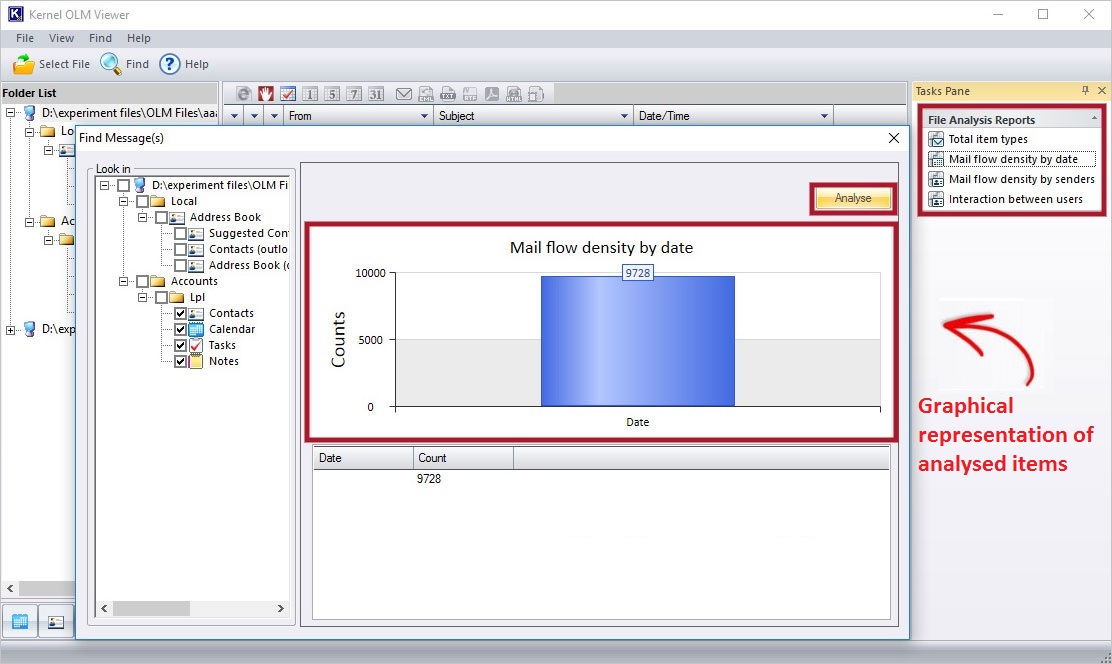The width and height of the screenshot is (1112, 664).
Task: Click the Analyse button
Action: click(853, 199)
